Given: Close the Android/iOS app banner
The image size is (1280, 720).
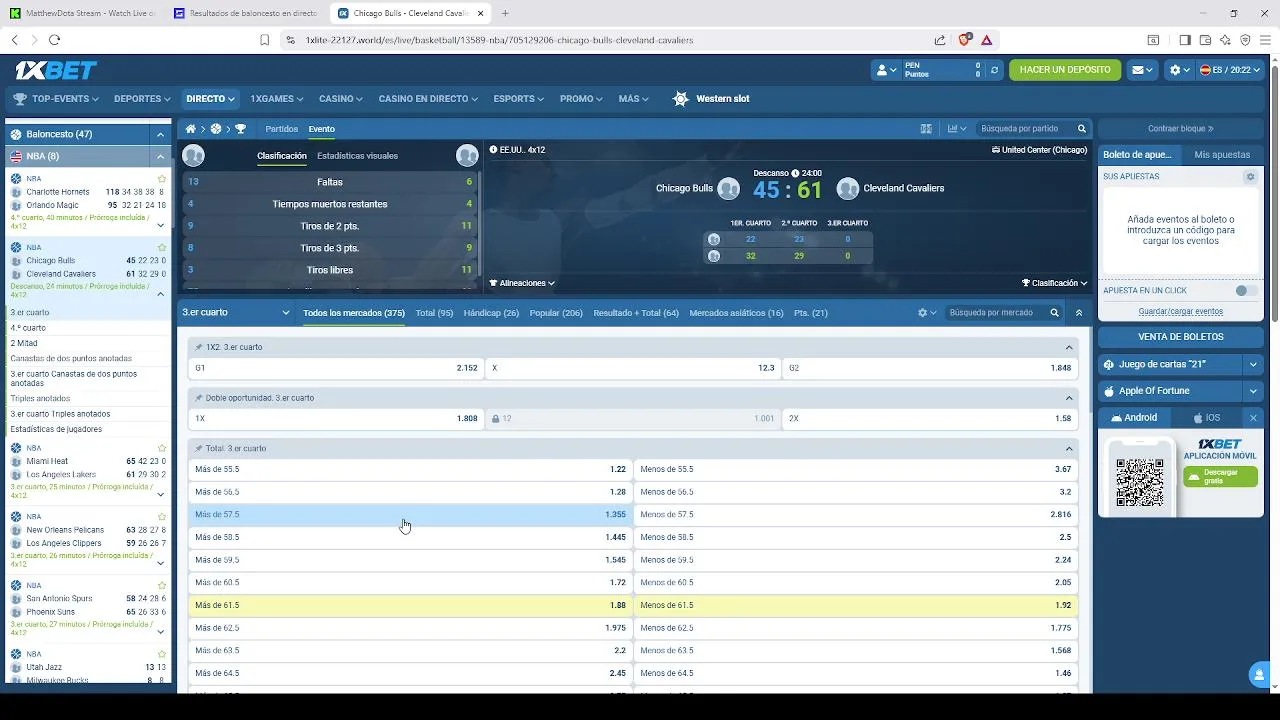Looking at the screenshot, I should click(x=1253, y=418).
